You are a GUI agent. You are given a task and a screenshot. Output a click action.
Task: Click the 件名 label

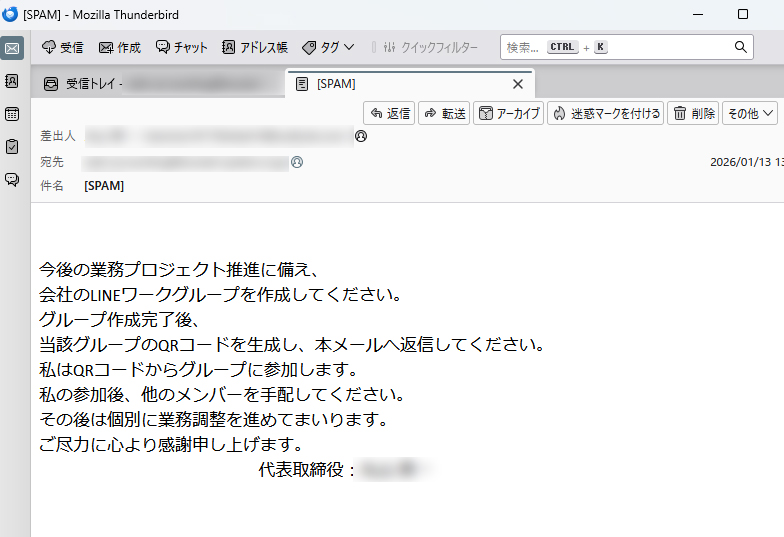tap(52, 186)
